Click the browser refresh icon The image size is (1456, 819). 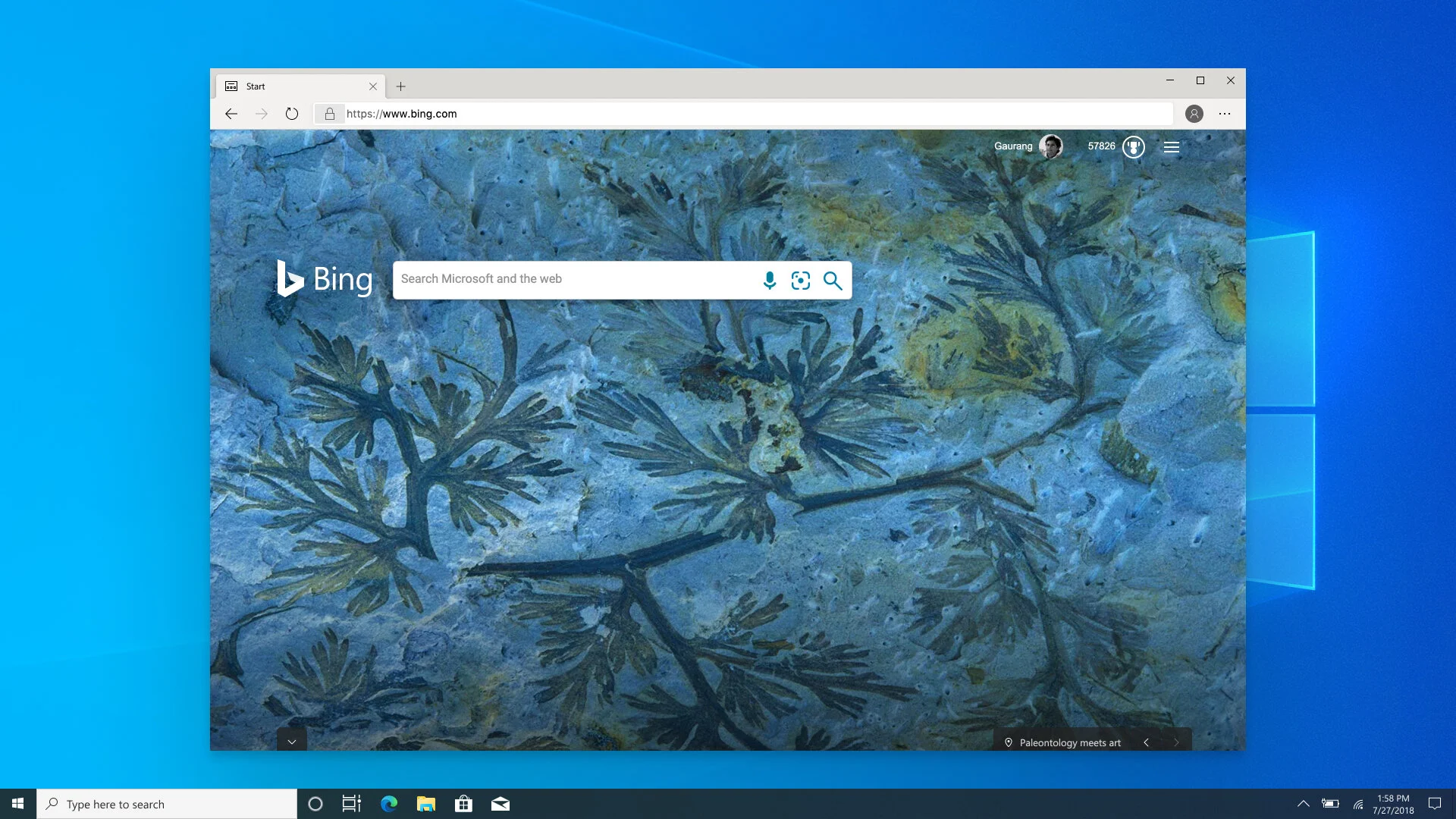[x=292, y=114]
